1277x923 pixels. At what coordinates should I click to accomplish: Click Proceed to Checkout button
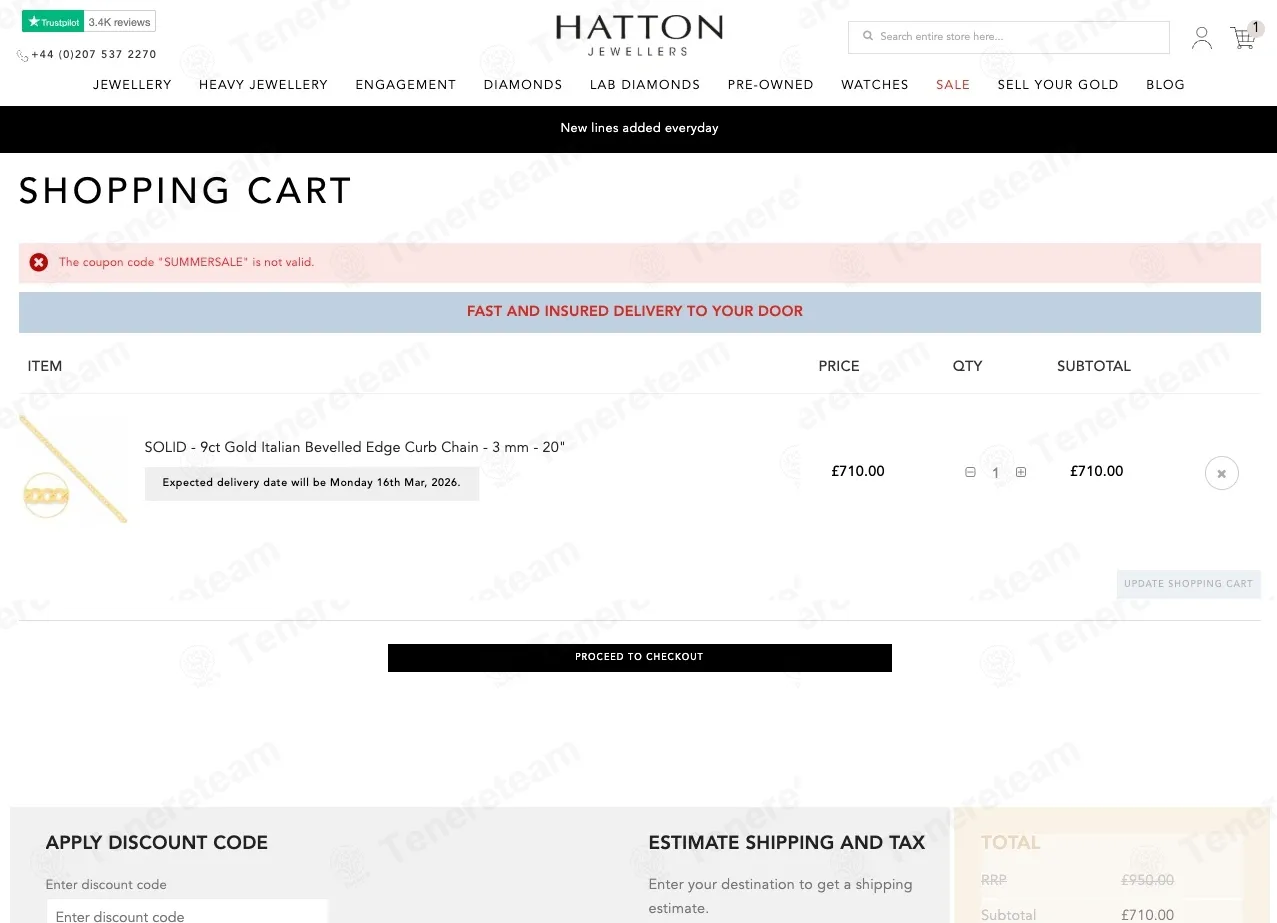tap(640, 657)
